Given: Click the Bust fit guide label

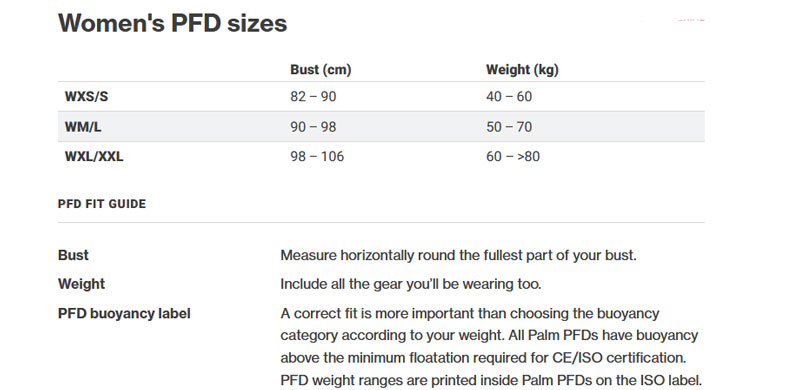Looking at the screenshot, I should point(73,255).
